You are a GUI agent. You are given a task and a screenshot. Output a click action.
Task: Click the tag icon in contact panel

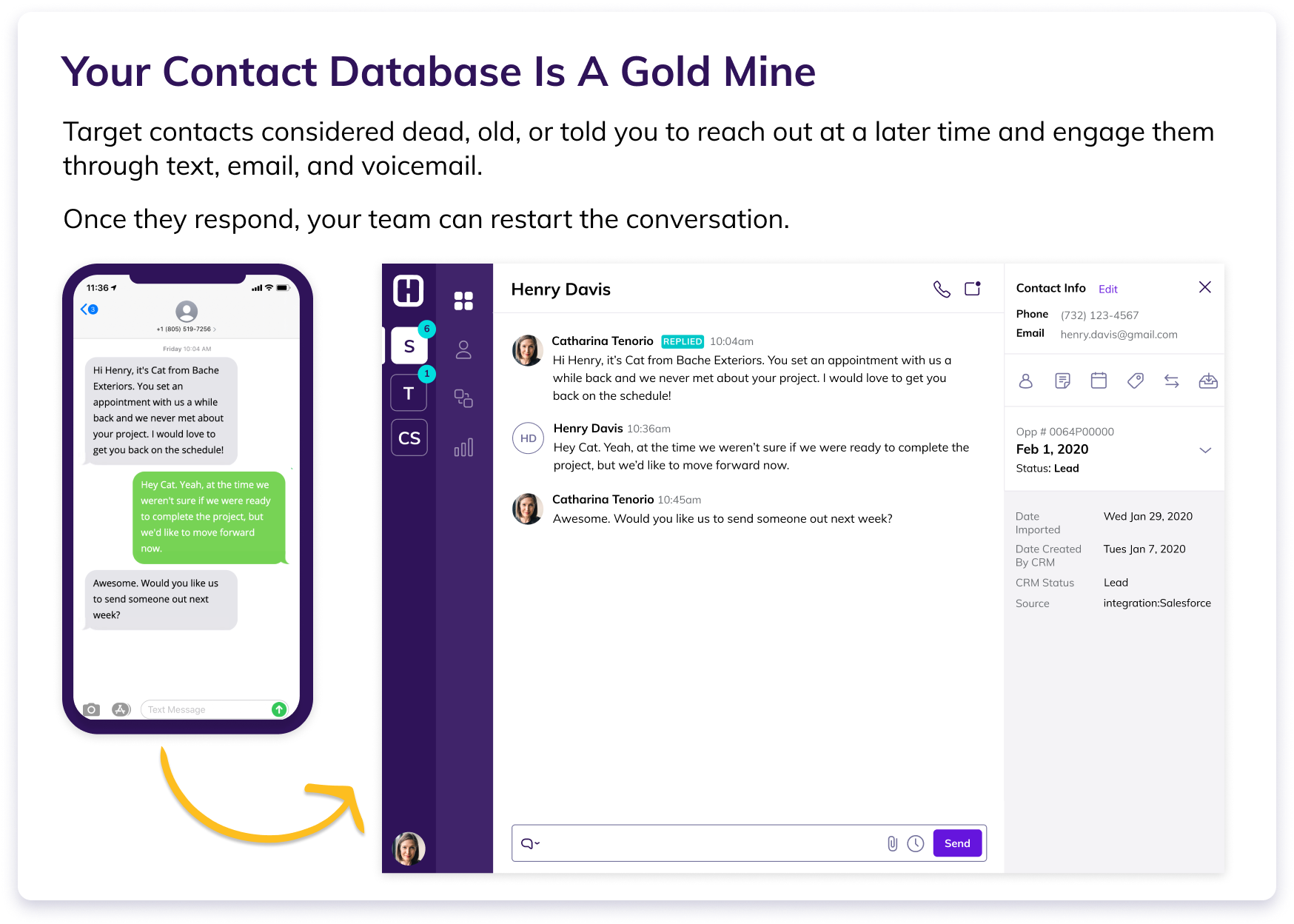tap(1135, 381)
